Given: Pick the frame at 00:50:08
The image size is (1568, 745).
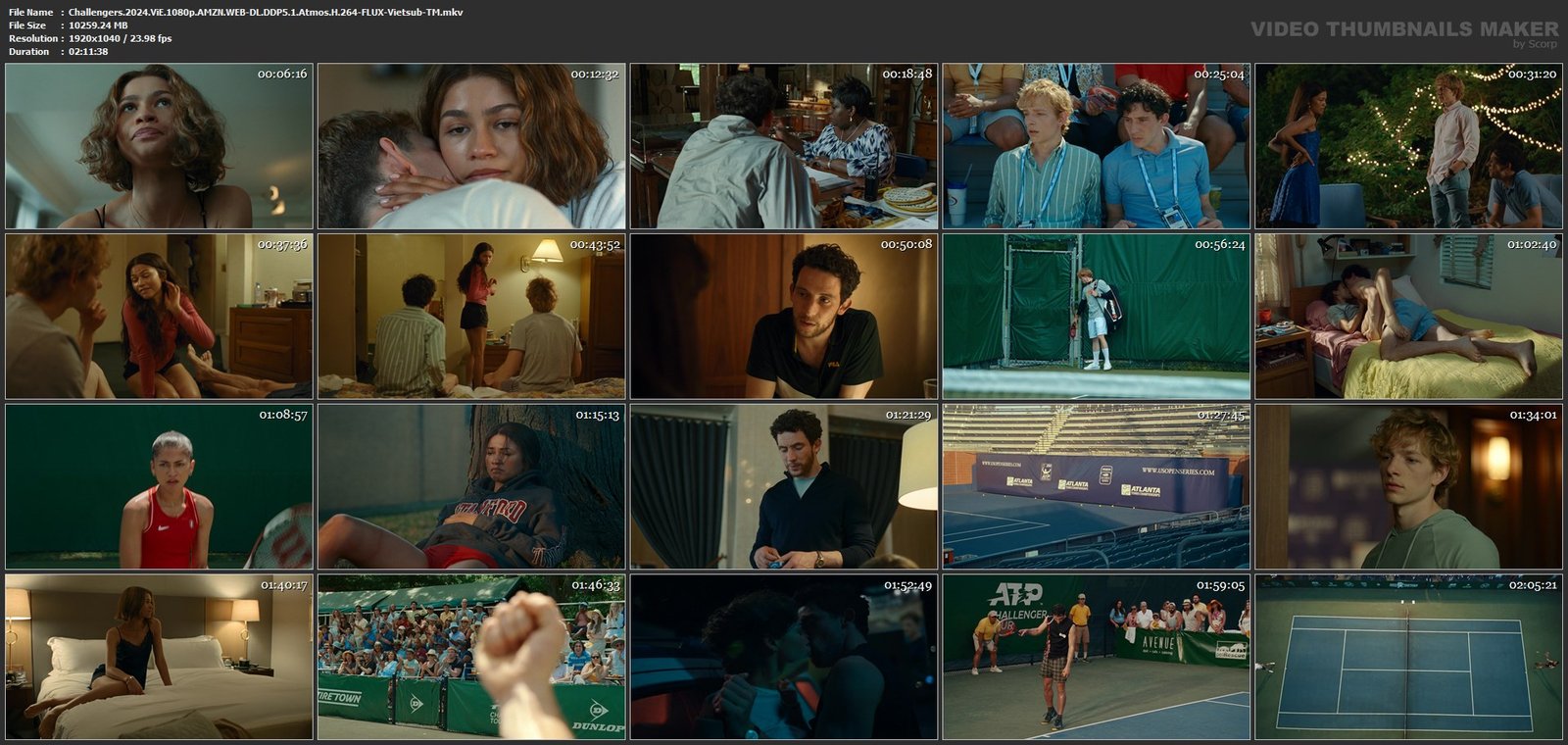Looking at the screenshot, I should [x=784, y=316].
